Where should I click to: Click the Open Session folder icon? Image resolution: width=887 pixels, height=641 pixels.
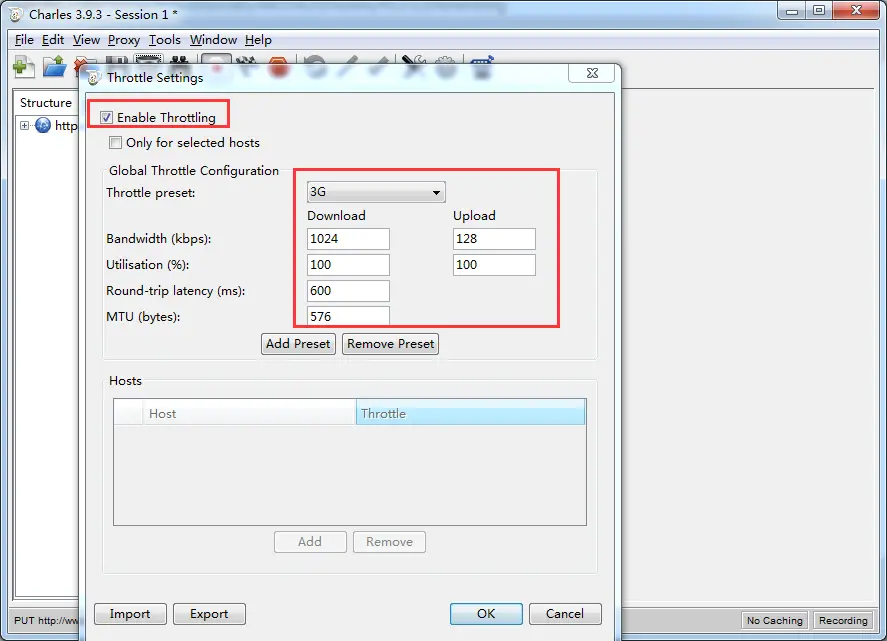55,67
